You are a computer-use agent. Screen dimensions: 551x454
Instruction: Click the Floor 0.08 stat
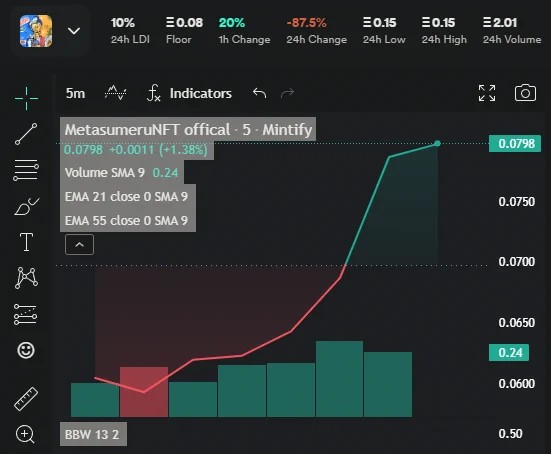184,31
